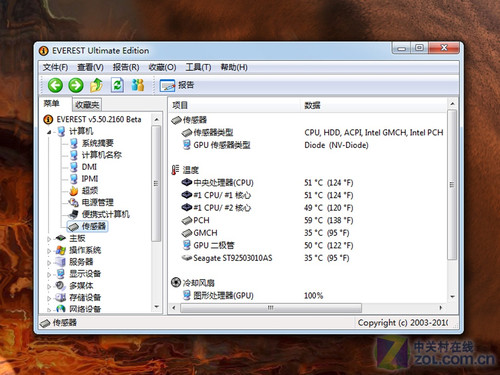Click the 操作系统 Windows flag icon

[x=61, y=250]
